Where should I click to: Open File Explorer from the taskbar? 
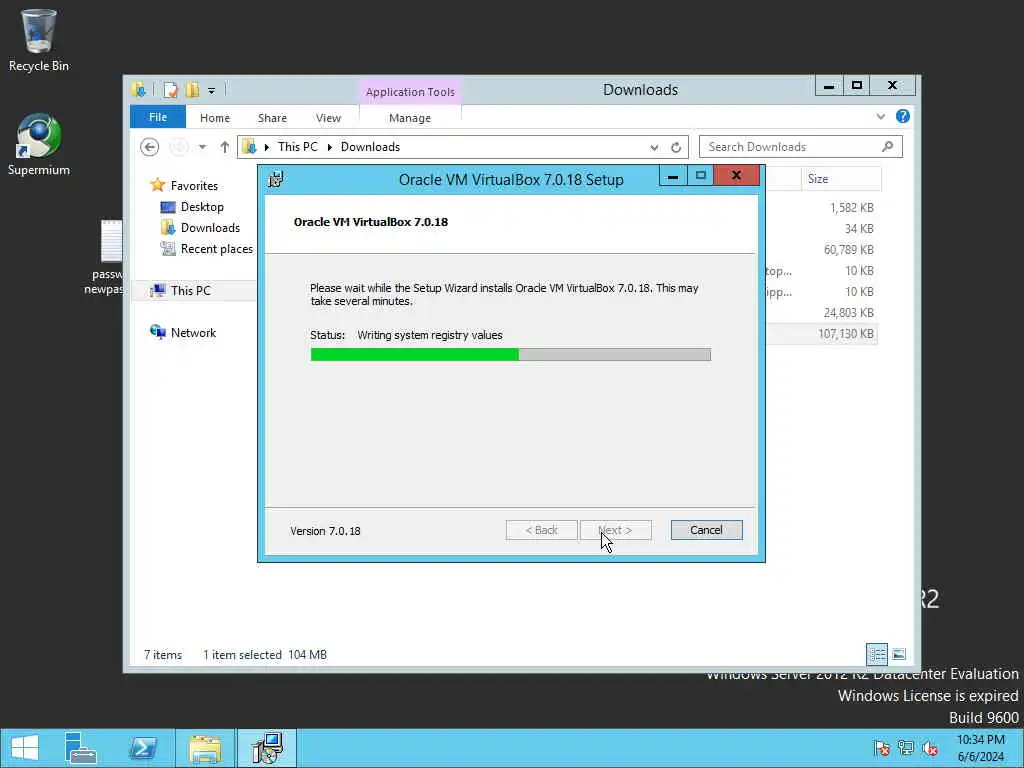[x=204, y=748]
